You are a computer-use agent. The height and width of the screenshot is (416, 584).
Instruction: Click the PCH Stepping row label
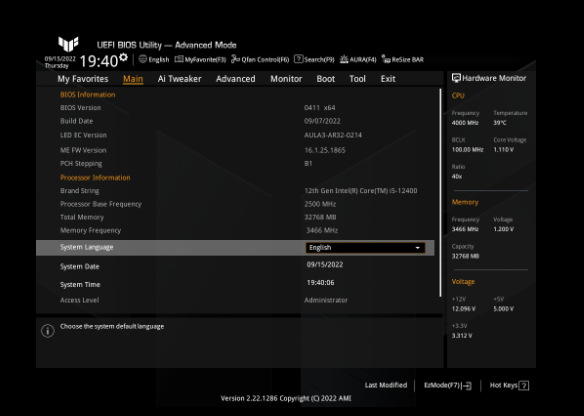[x=81, y=163]
